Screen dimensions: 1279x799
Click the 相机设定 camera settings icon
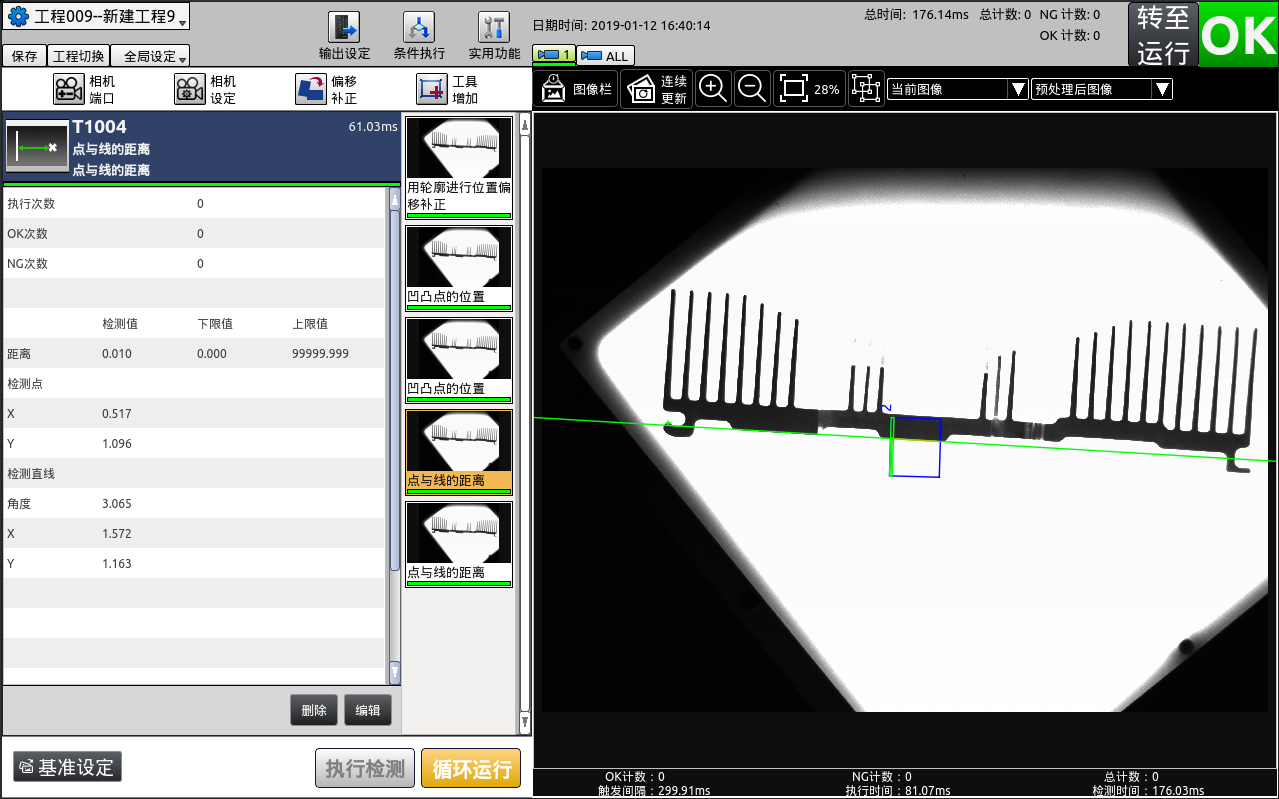pos(190,89)
